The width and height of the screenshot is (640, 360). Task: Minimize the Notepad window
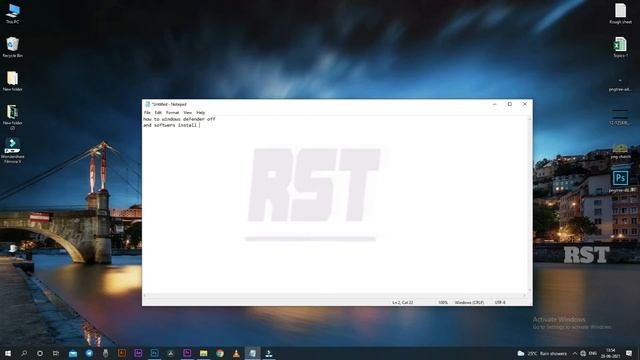pyautogui.click(x=494, y=104)
